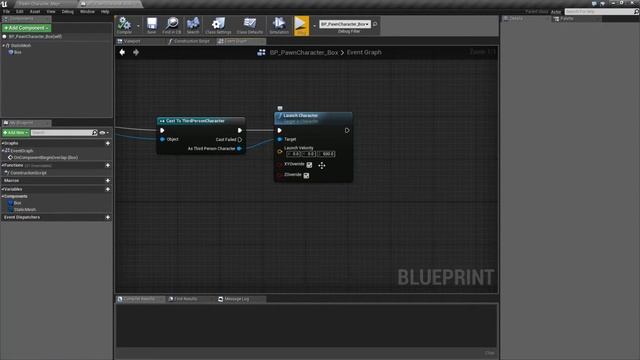The image size is (640, 360).
Task: Add a new graph with the Graphs plus
Action: [x=108, y=143]
